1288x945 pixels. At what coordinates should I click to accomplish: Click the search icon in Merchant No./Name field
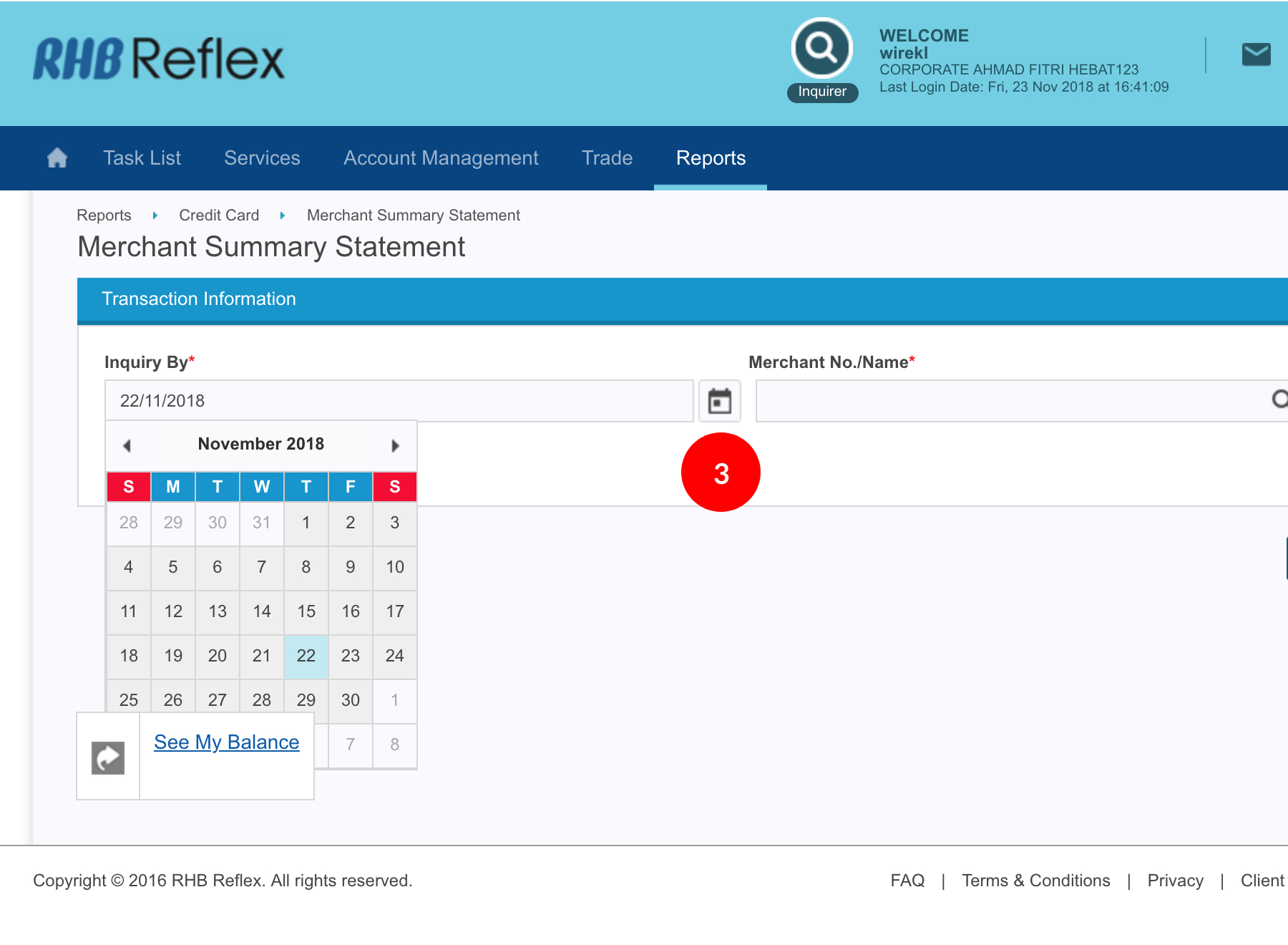pyautogui.click(x=1279, y=399)
